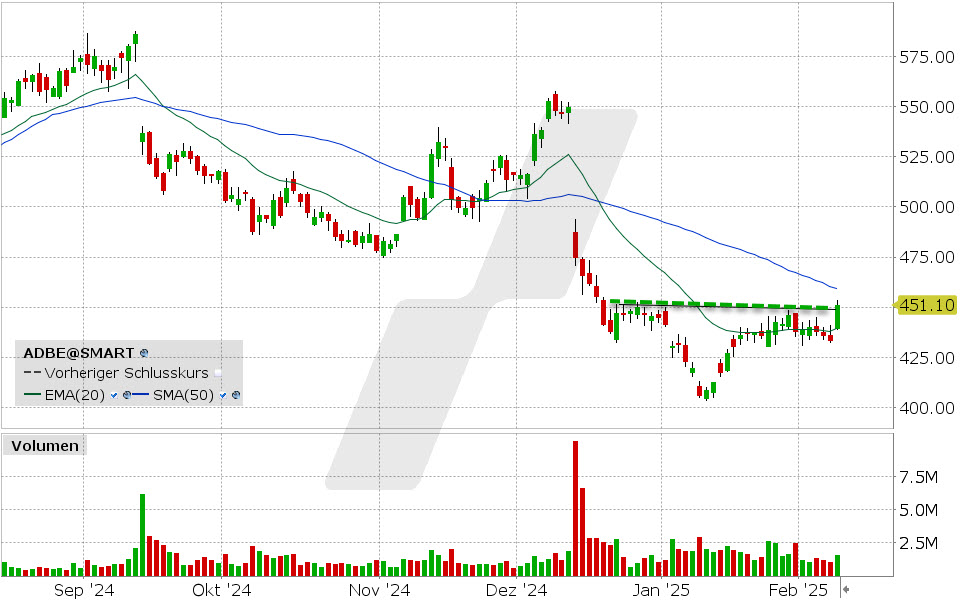The width and height of the screenshot is (960, 600).
Task: Click the Dez '24 date label
Action: click(x=516, y=590)
